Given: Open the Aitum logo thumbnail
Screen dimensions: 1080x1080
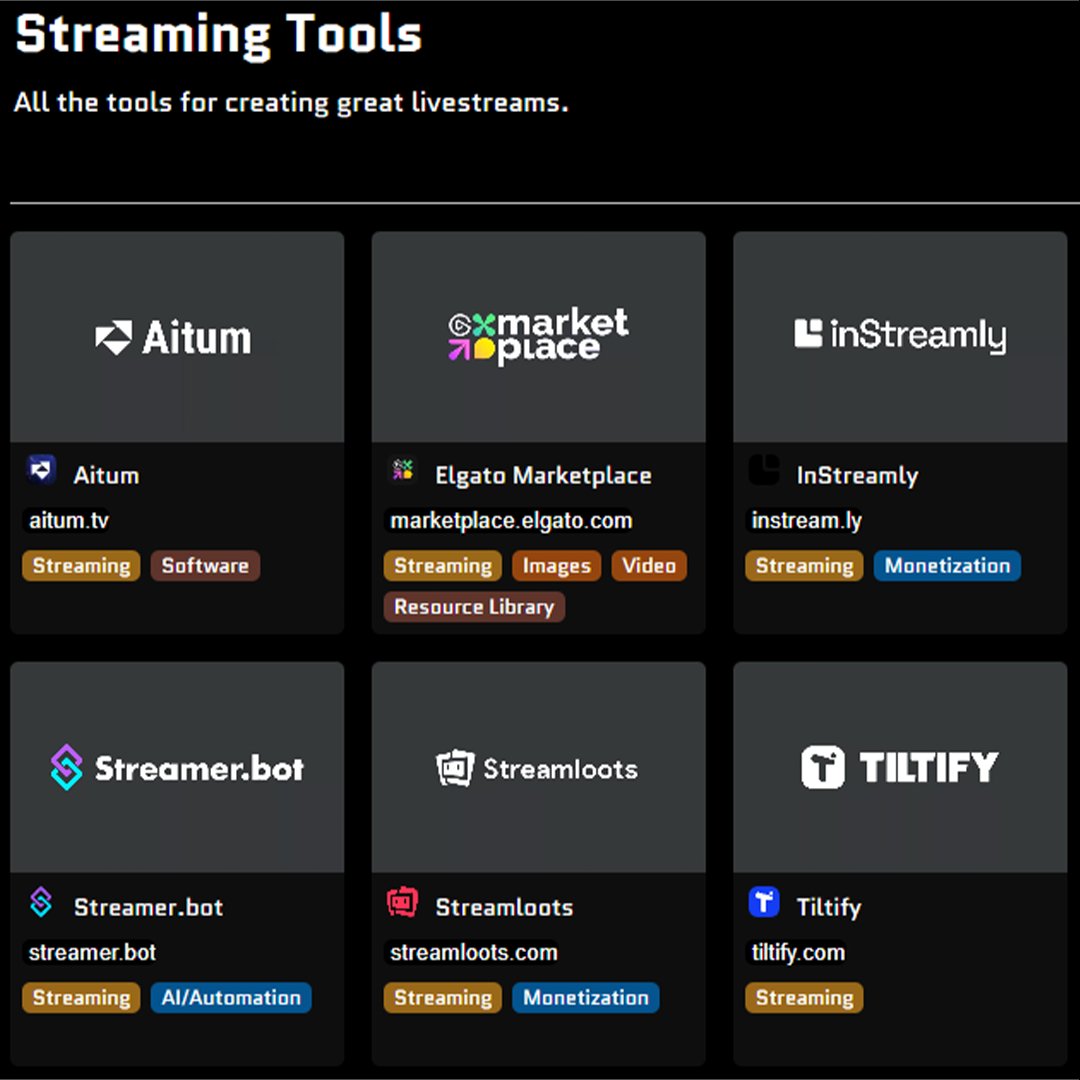Looking at the screenshot, I should coord(177,337).
